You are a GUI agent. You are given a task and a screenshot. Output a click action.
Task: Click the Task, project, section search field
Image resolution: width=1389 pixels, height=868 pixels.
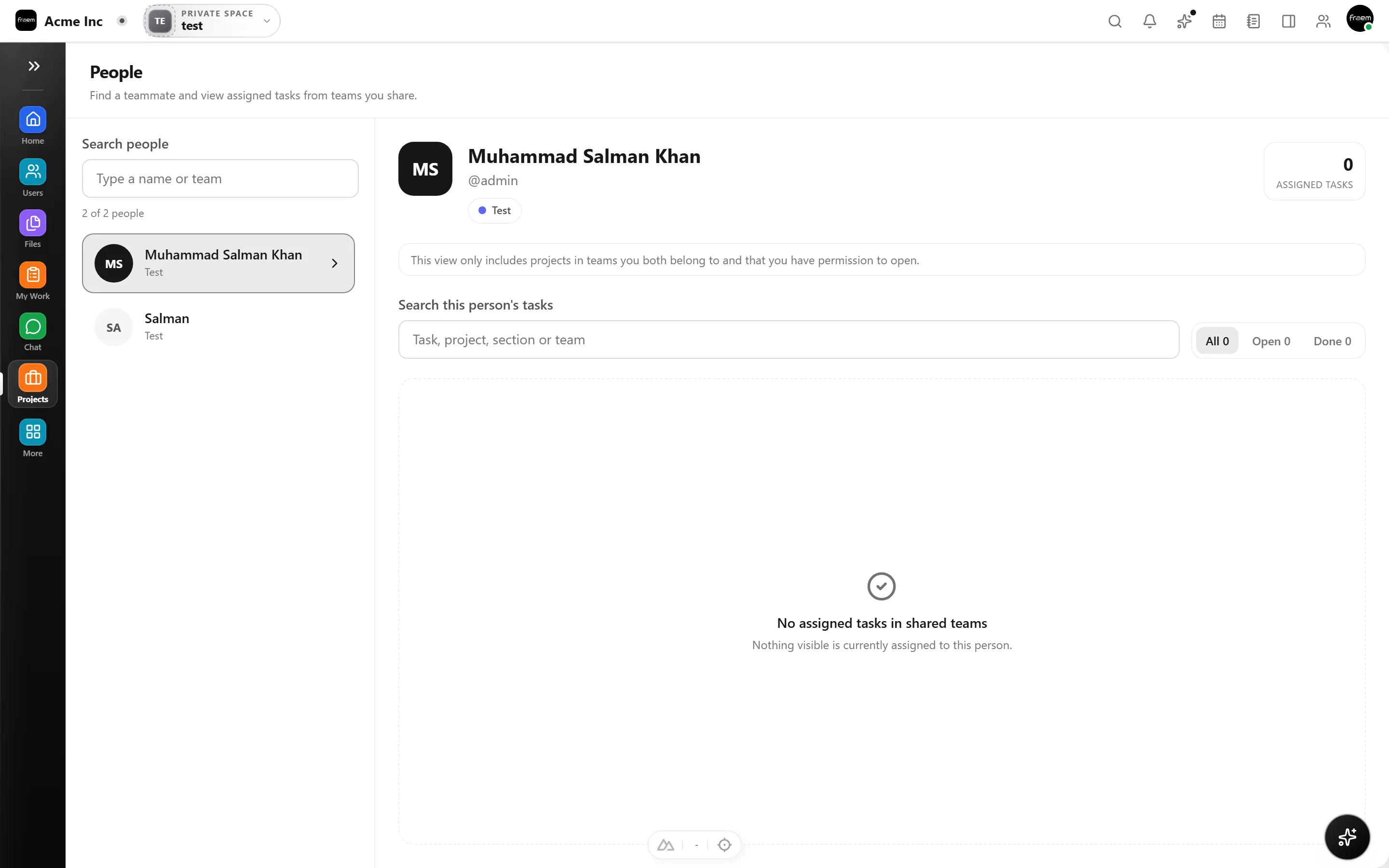(x=789, y=340)
